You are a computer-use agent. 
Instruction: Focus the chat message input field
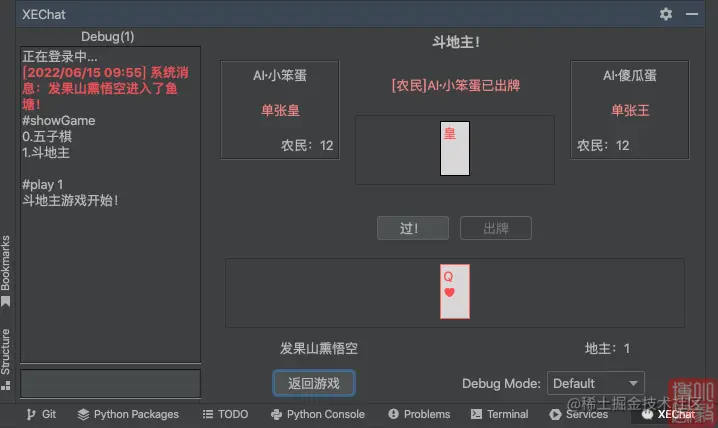tap(110, 384)
